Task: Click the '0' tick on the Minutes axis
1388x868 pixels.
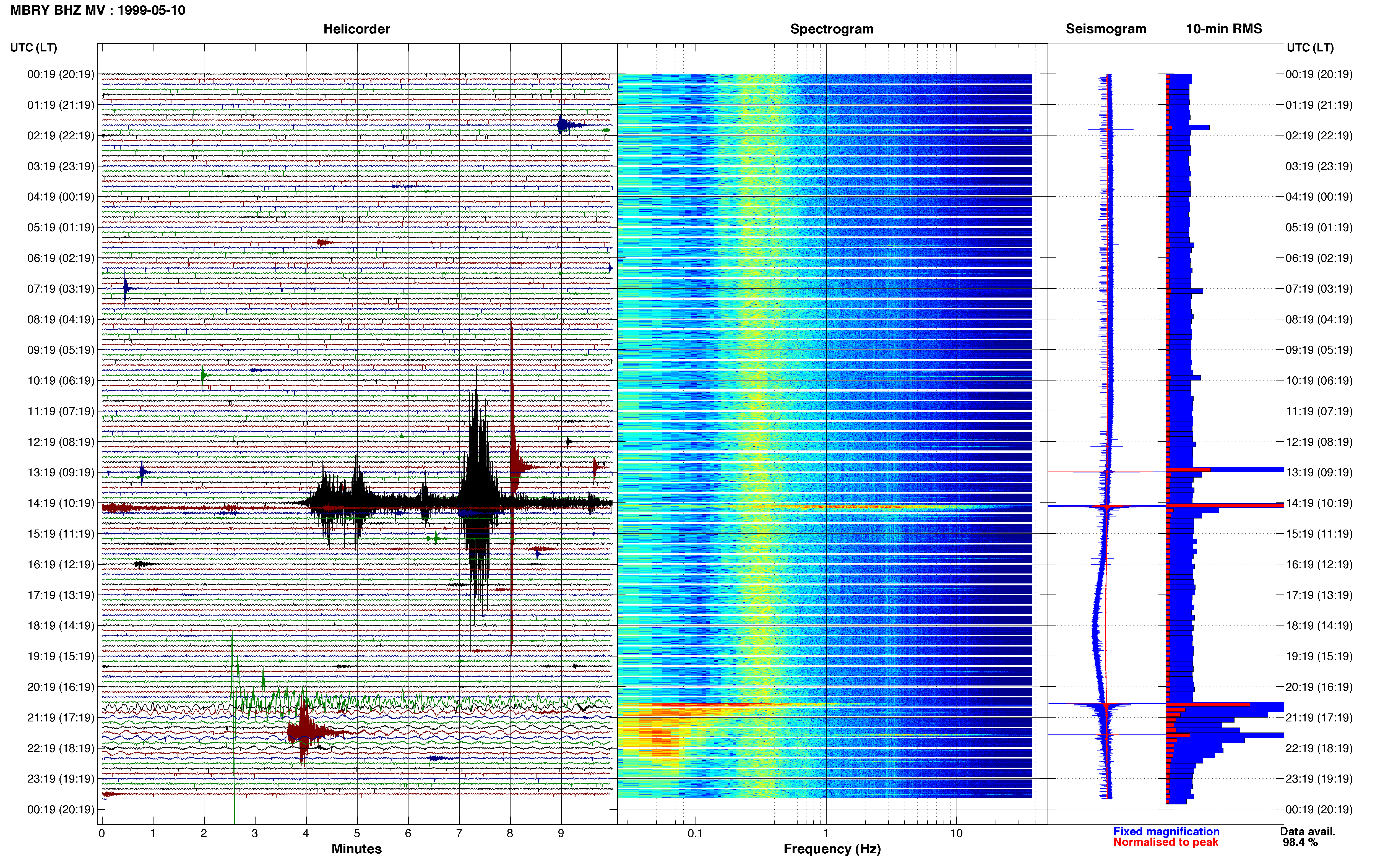Action: click(101, 833)
